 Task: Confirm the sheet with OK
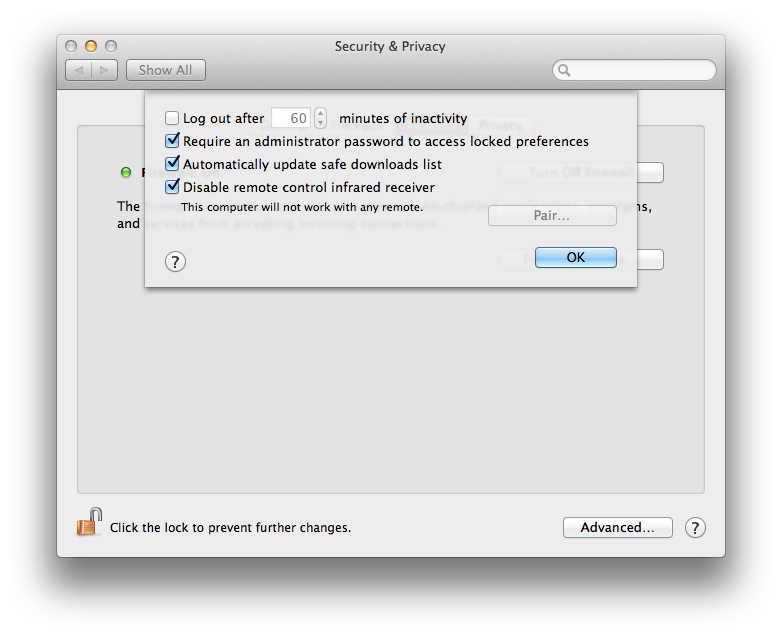click(576, 257)
